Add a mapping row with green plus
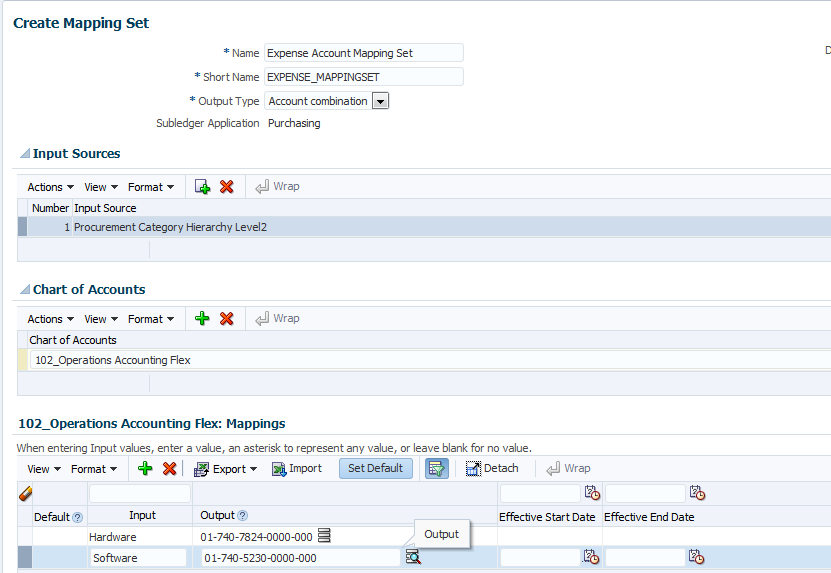Screen dimensions: 831x573 [145, 469]
